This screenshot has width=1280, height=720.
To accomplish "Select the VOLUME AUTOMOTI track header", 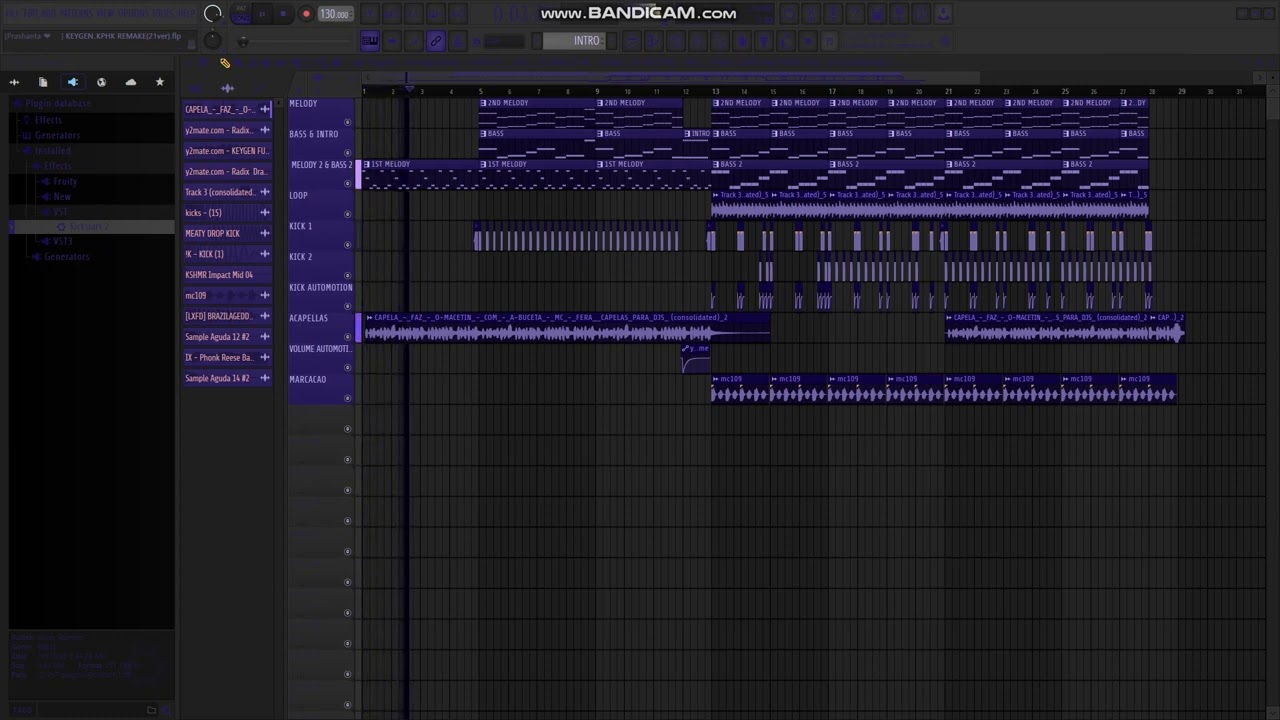I will click(321, 356).
